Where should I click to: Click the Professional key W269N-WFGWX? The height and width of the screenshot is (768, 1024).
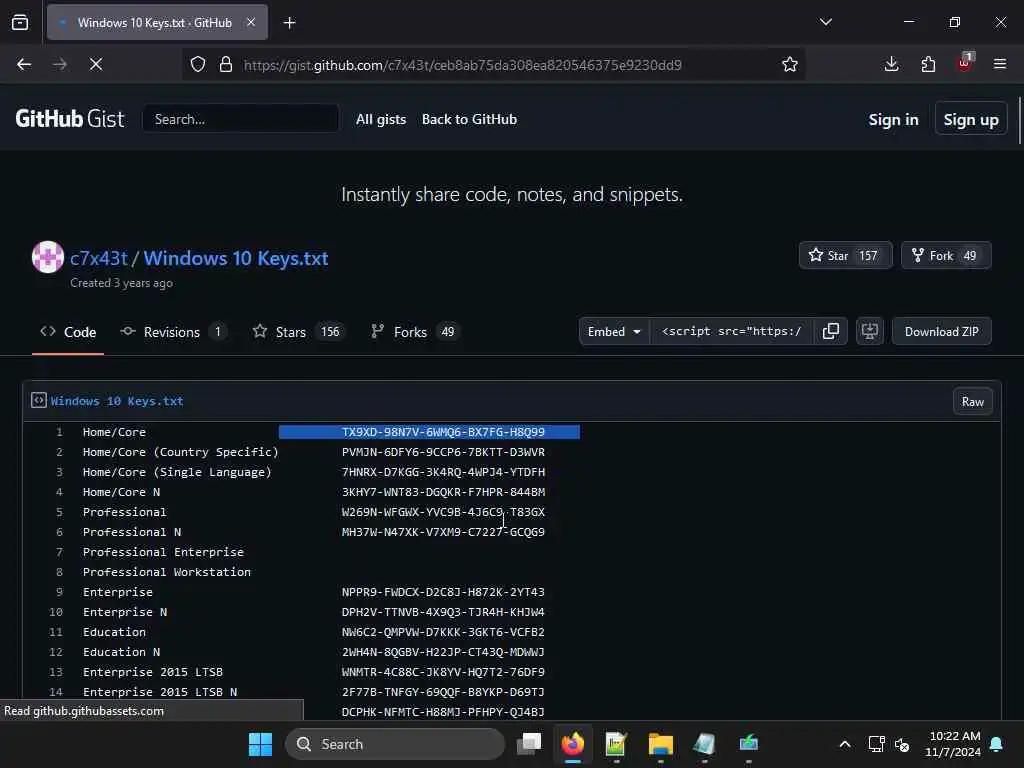pos(443,513)
